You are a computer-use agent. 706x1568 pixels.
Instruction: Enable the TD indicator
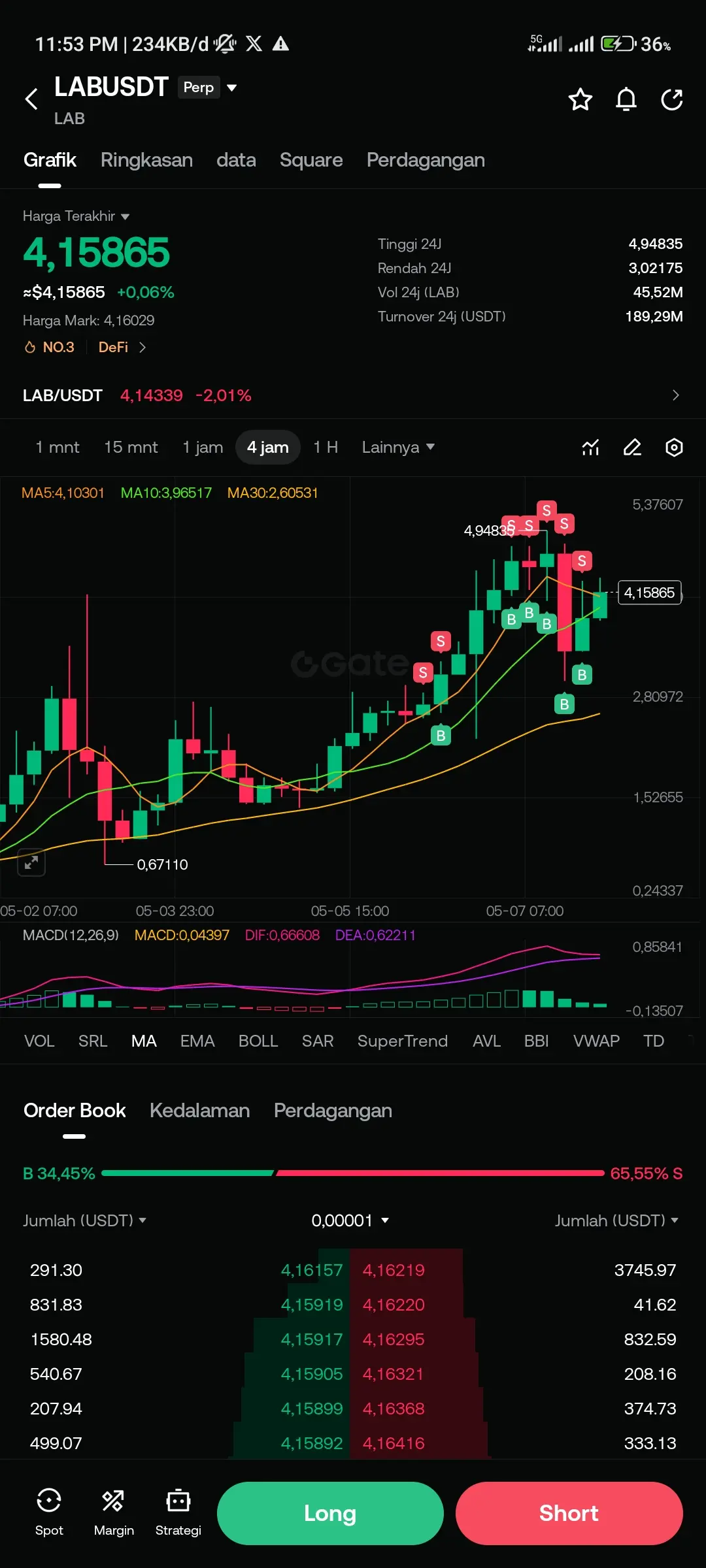[654, 1041]
